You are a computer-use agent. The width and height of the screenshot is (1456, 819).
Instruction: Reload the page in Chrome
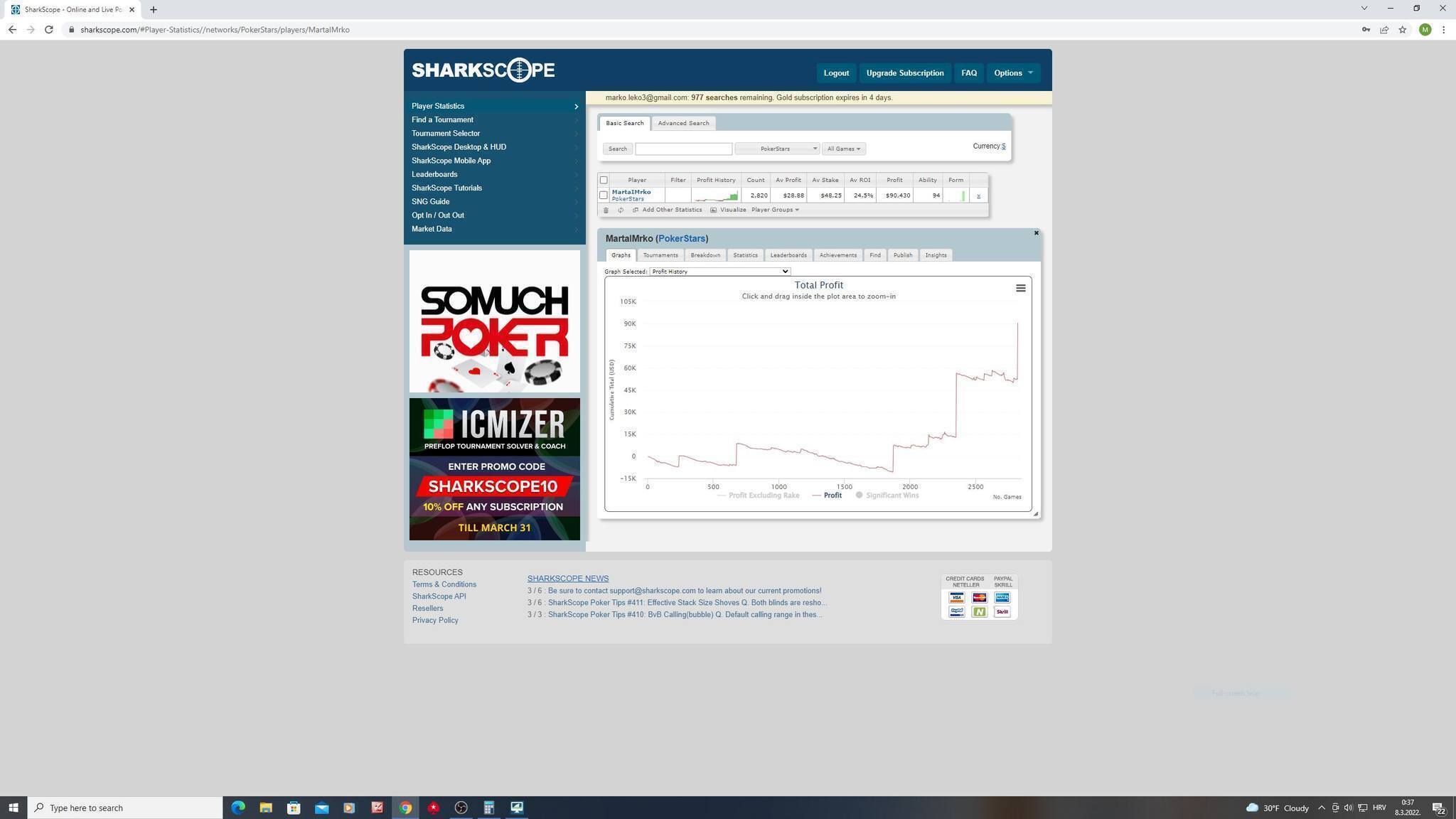pyautogui.click(x=48, y=30)
